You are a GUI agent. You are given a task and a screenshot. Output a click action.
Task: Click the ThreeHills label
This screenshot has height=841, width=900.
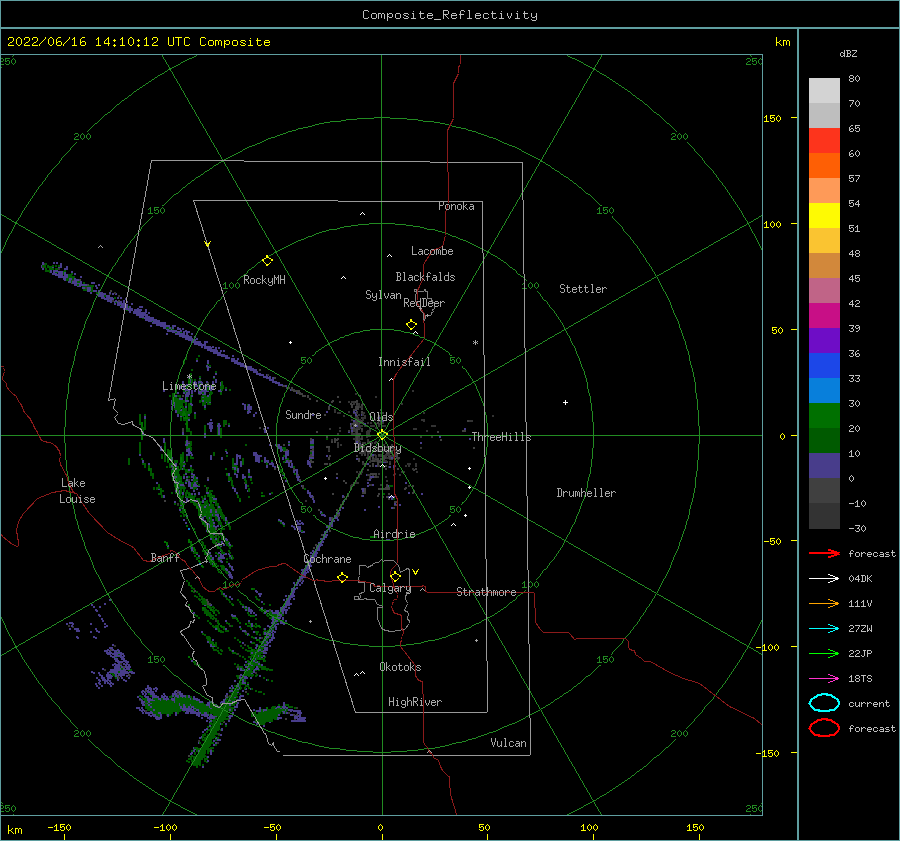tap(501, 437)
